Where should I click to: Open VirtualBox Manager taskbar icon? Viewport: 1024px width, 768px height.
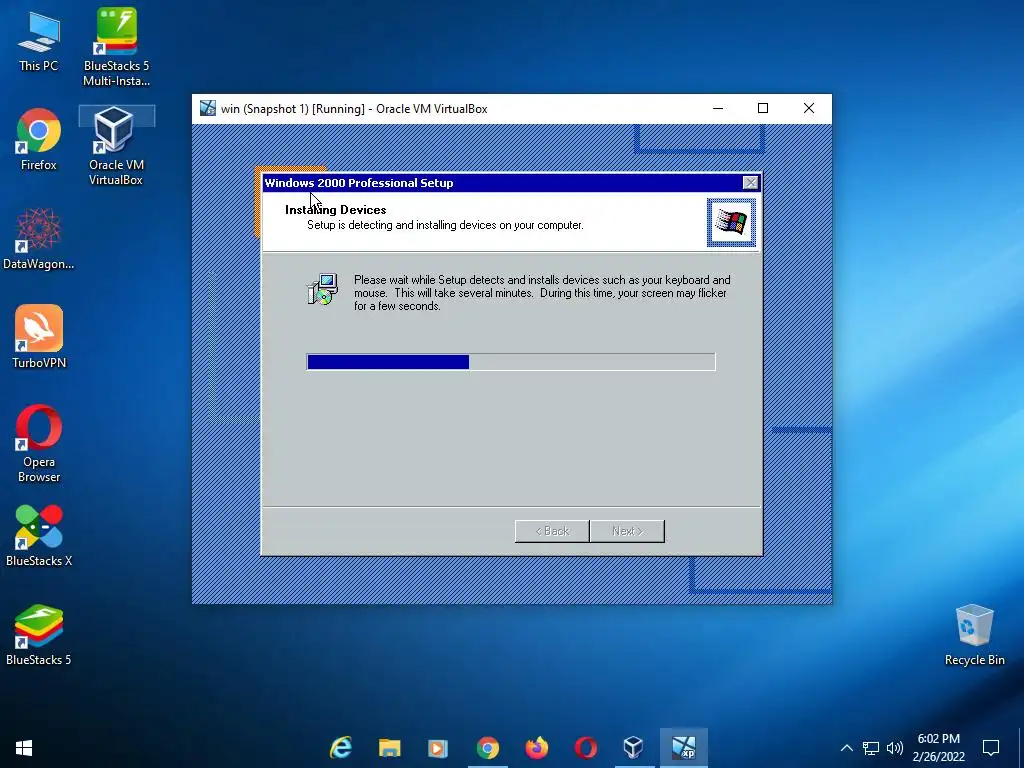point(633,748)
